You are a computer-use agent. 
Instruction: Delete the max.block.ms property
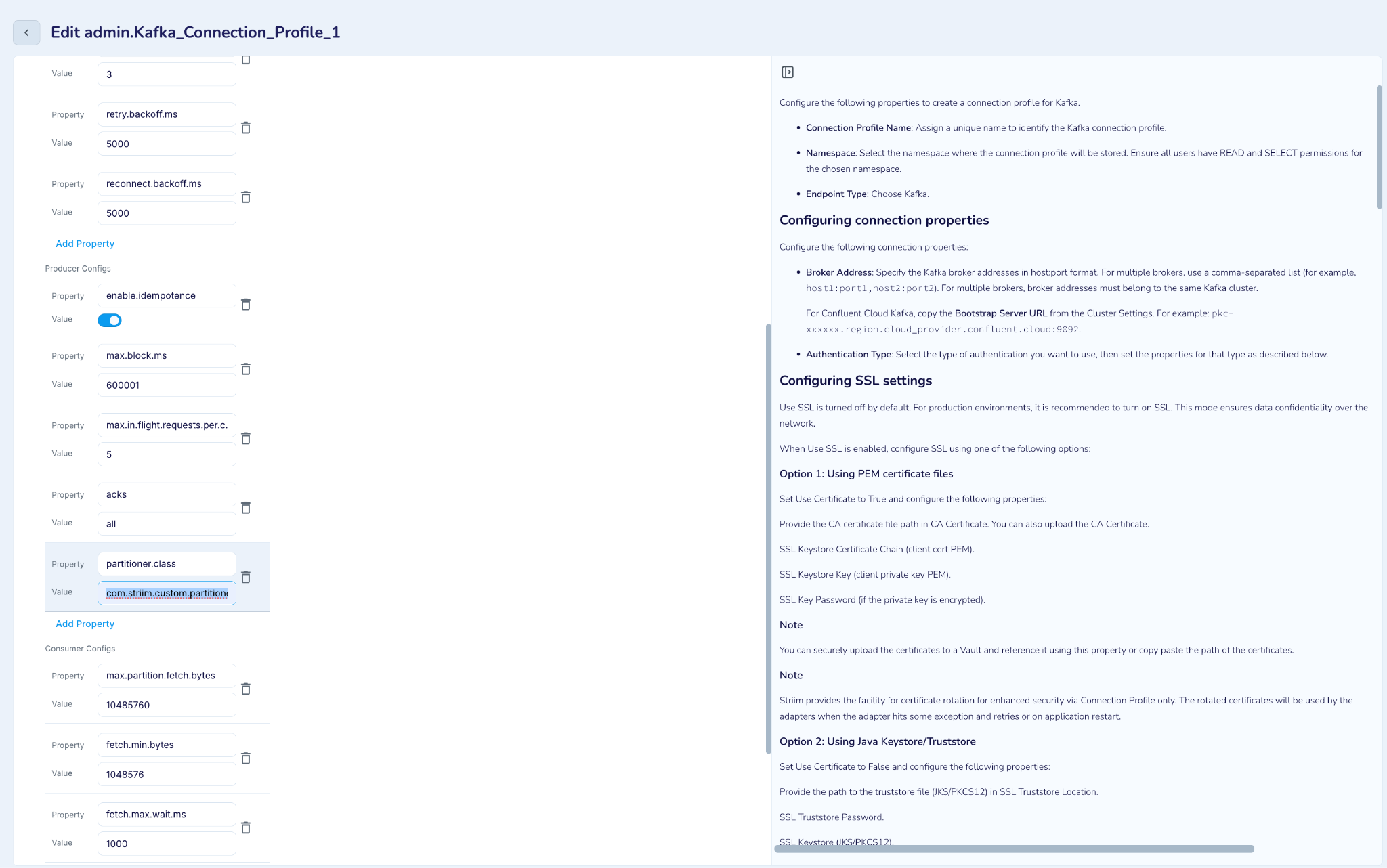(x=246, y=369)
